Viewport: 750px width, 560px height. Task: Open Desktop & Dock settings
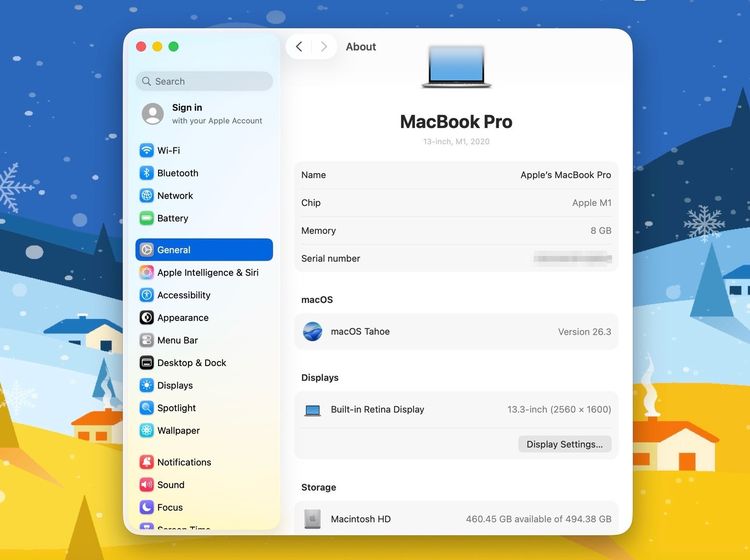[x=204, y=362]
